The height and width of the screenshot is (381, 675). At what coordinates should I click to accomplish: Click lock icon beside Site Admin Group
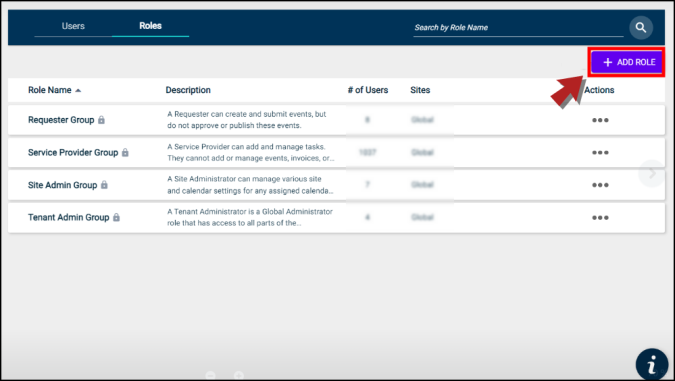click(x=104, y=185)
